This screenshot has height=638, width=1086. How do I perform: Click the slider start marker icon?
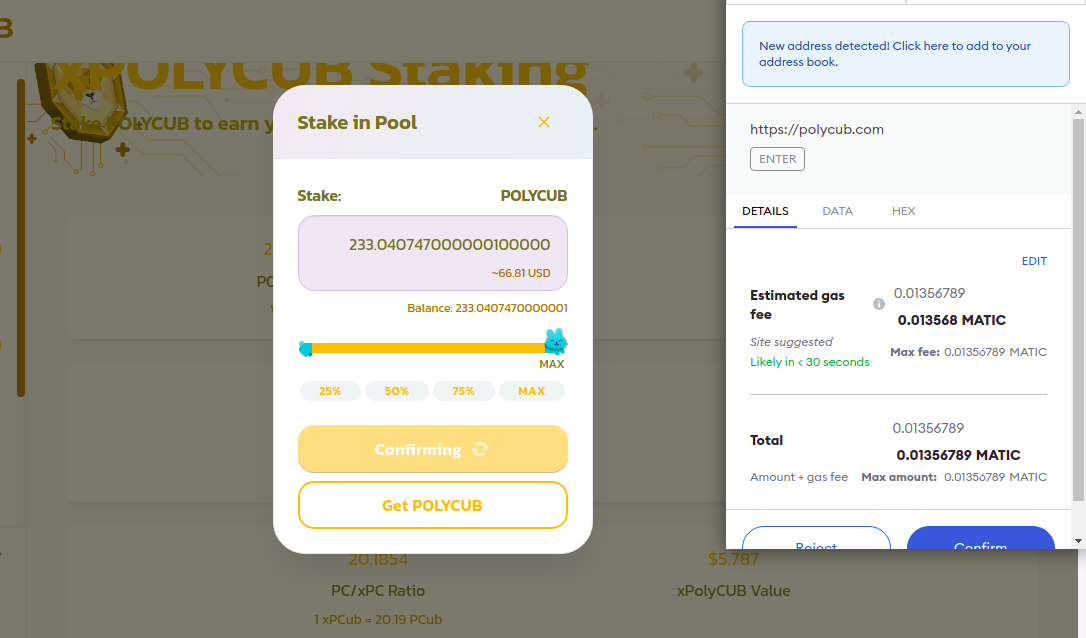[305, 348]
